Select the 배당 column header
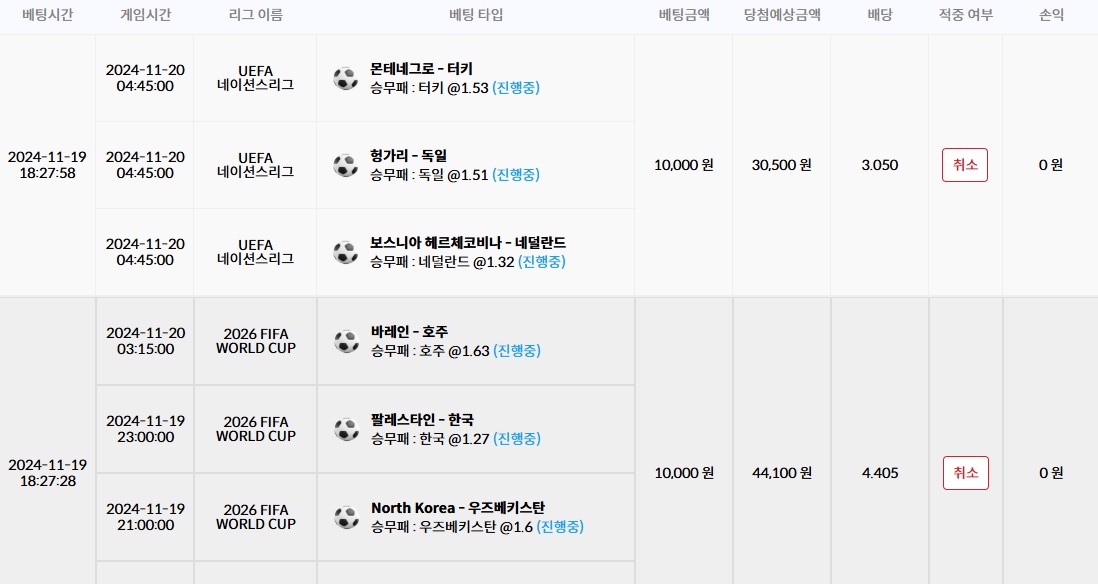The height and width of the screenshot is (584, 1098). pyautogui.click(x=880, y=15)
